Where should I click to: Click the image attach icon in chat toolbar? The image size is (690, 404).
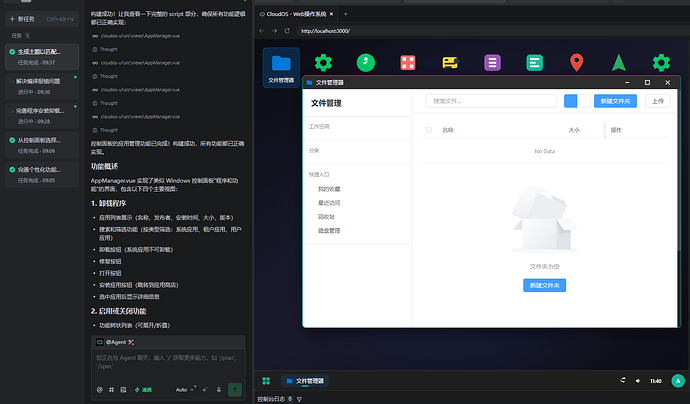click(123, 389)
